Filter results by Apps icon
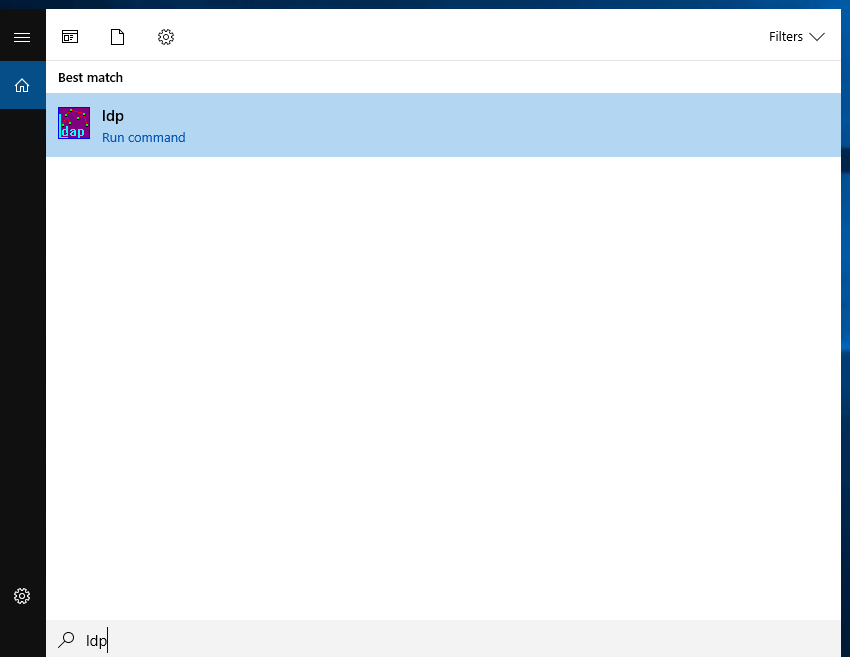The image size is (850, 657). [70, 37]
